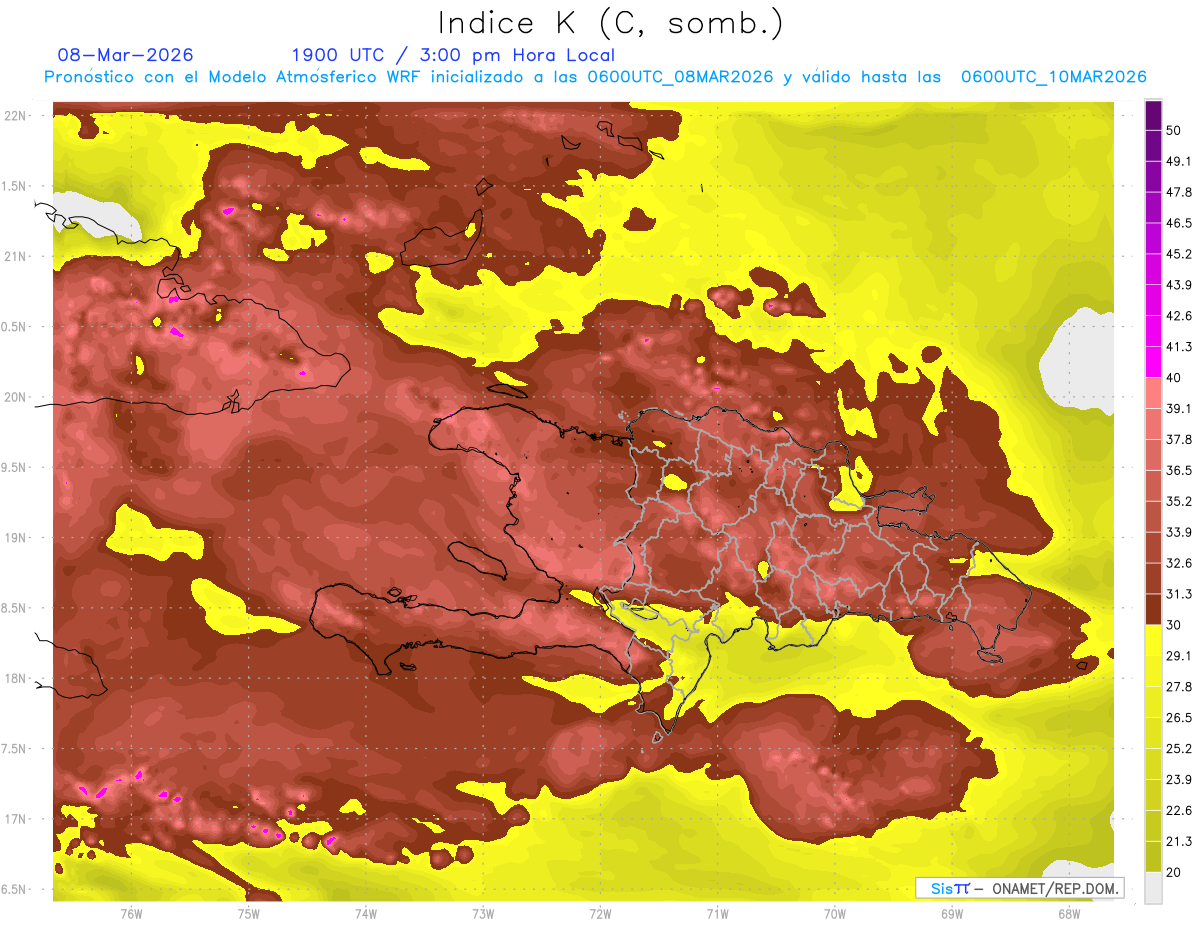Click the legend value "46.5"
Viewport: 1200px width, 927px height.
[x=1179, y=223]
